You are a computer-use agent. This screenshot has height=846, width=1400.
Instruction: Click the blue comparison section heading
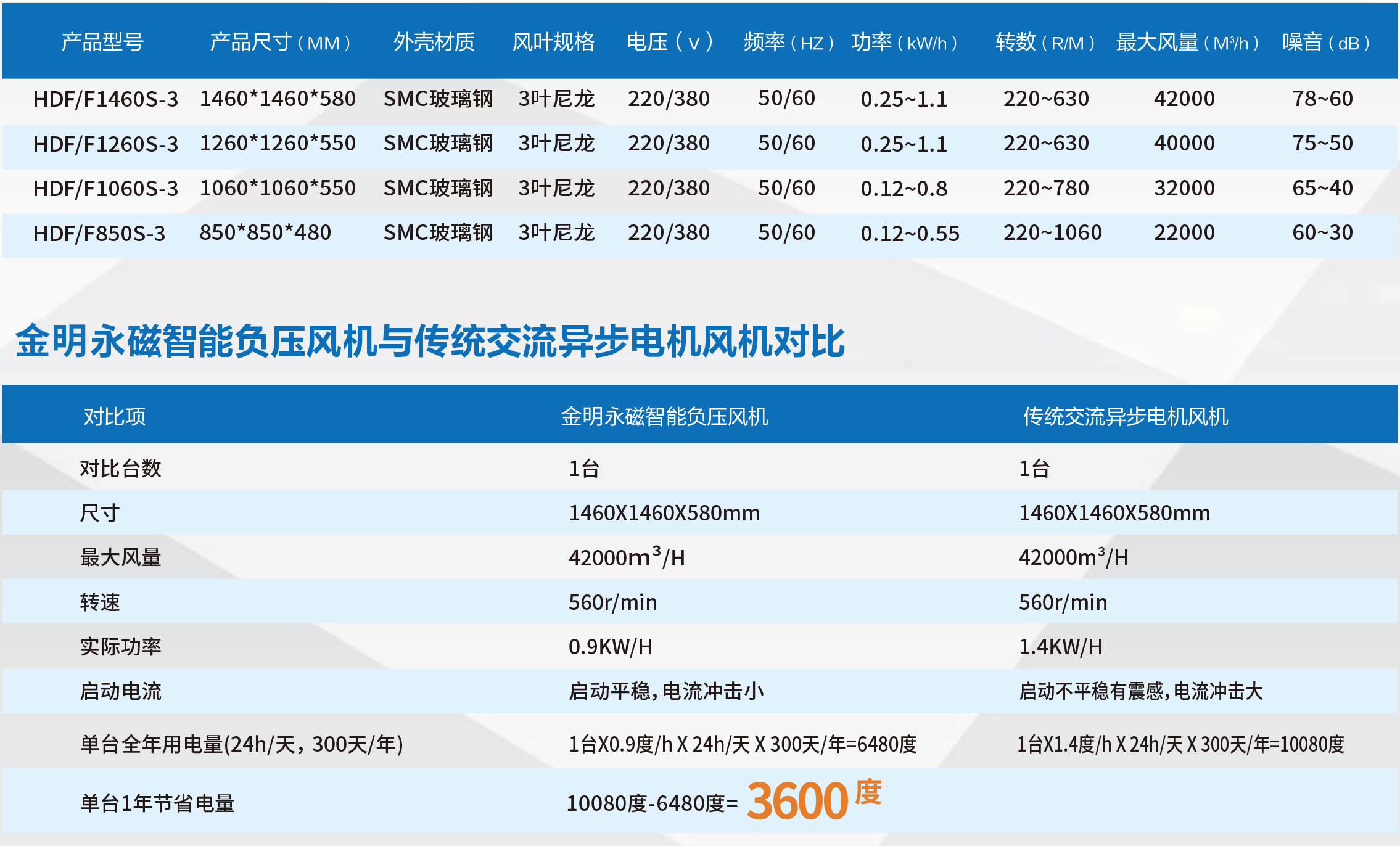(x=430, y=342)
